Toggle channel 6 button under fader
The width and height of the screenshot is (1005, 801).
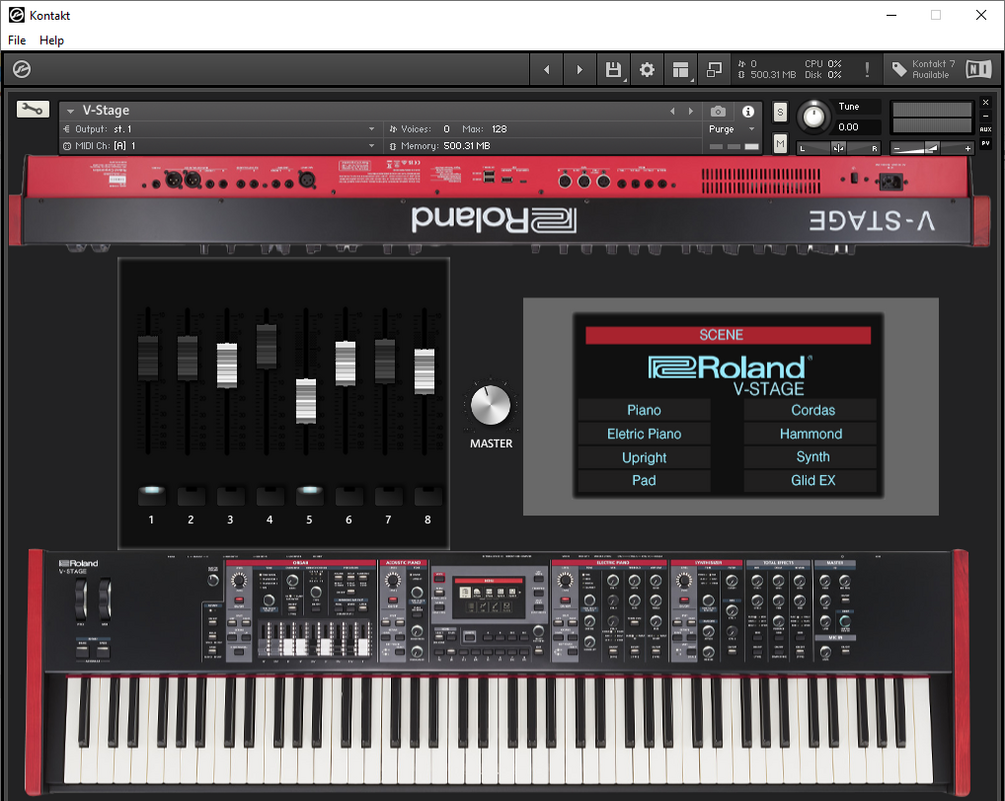(349, 495)
